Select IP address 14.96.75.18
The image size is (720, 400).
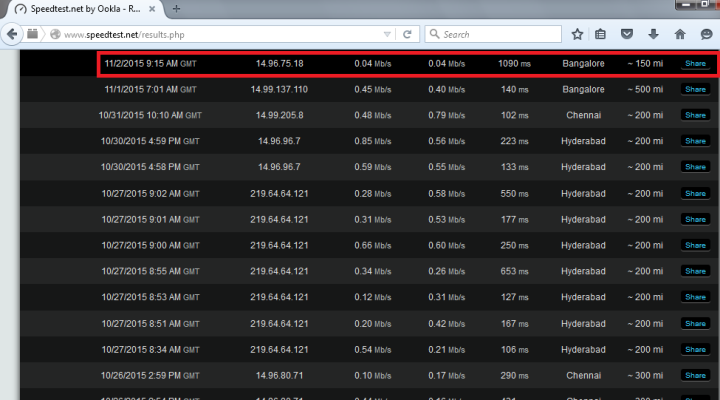tap(279, 63)
